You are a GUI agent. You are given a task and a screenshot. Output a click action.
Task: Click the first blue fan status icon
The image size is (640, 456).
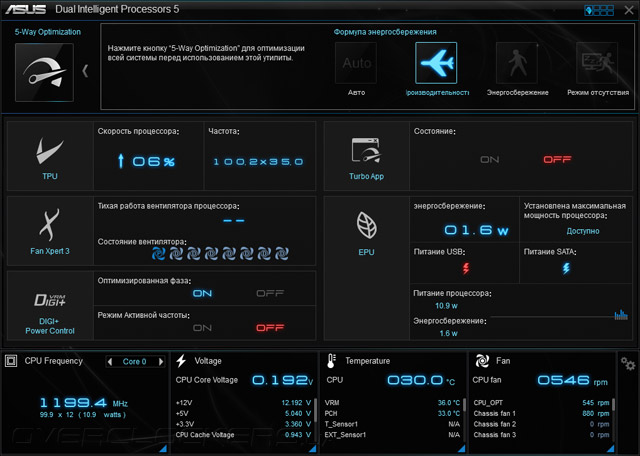(x=158, y=254)
